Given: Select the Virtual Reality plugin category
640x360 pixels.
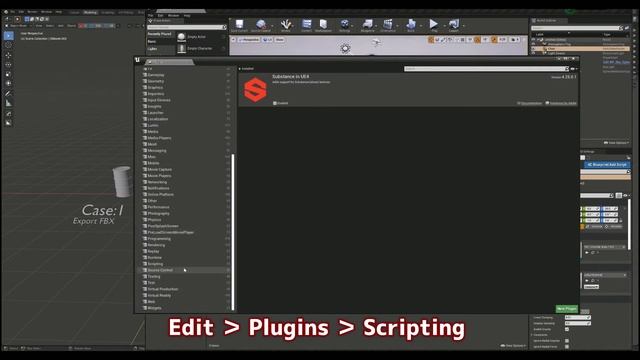Looking at the screenshot, I should (159, 296).
